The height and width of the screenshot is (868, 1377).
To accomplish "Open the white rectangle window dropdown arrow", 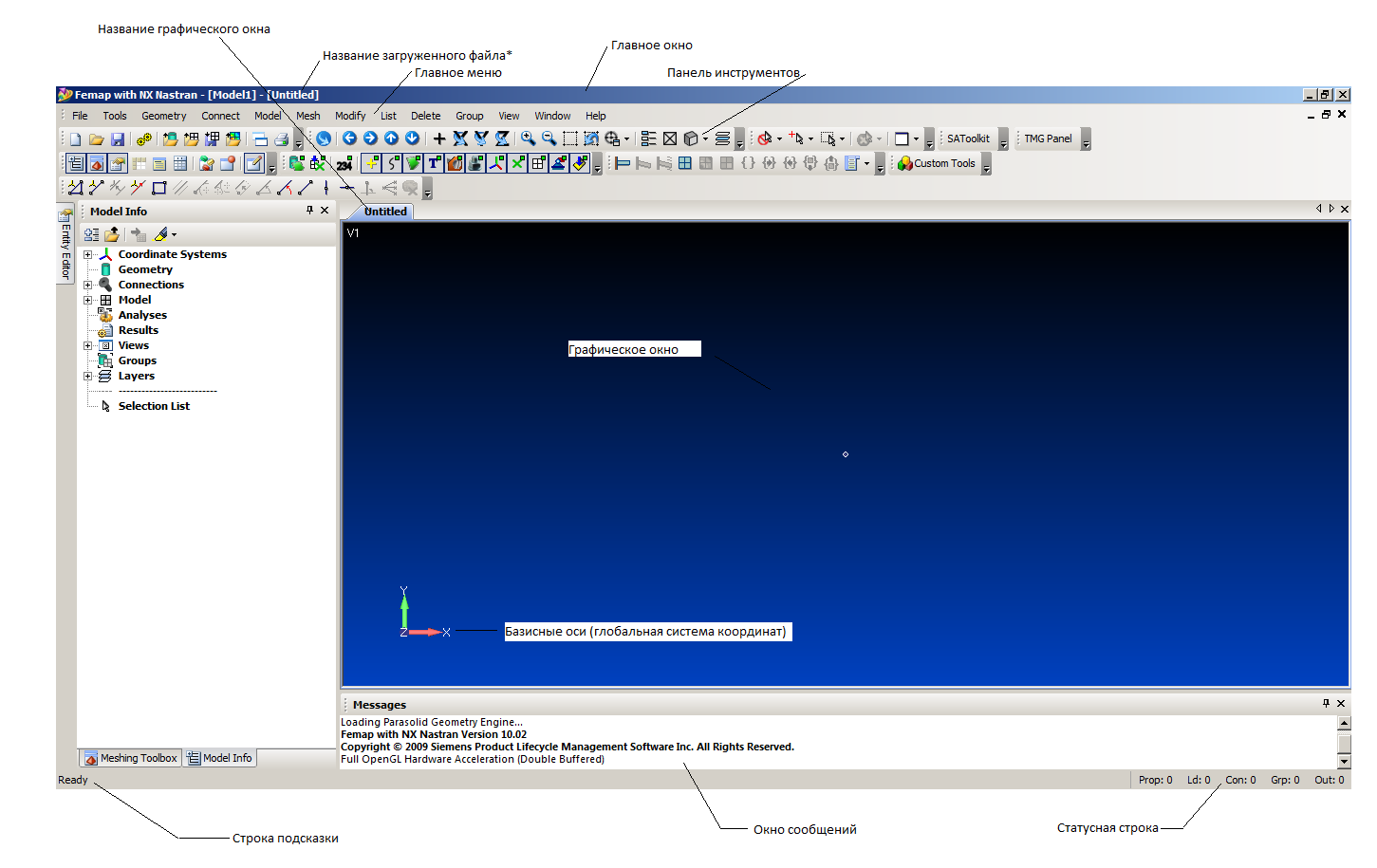I will 916,139.
